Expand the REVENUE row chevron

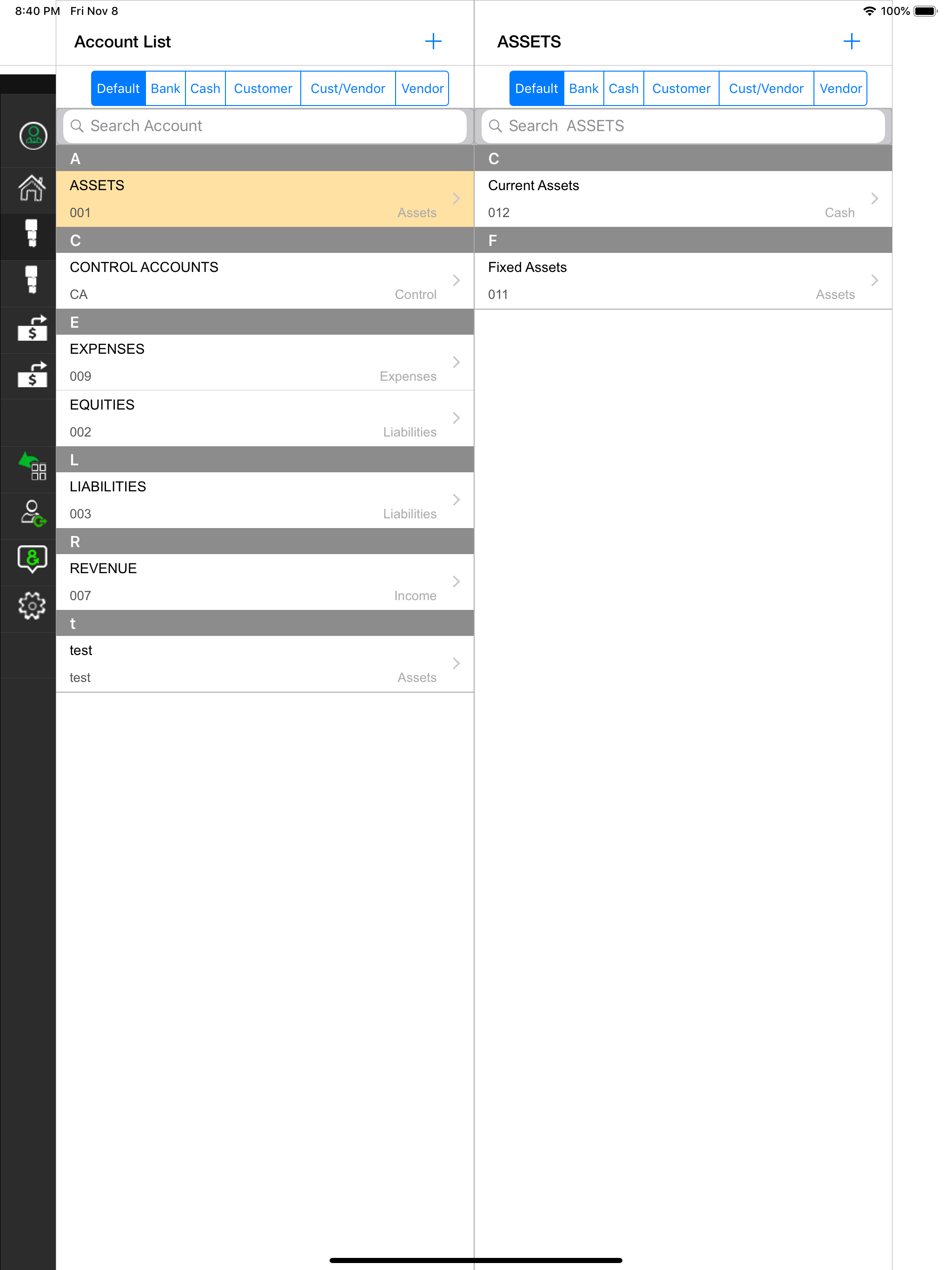(x=456, y=582)
